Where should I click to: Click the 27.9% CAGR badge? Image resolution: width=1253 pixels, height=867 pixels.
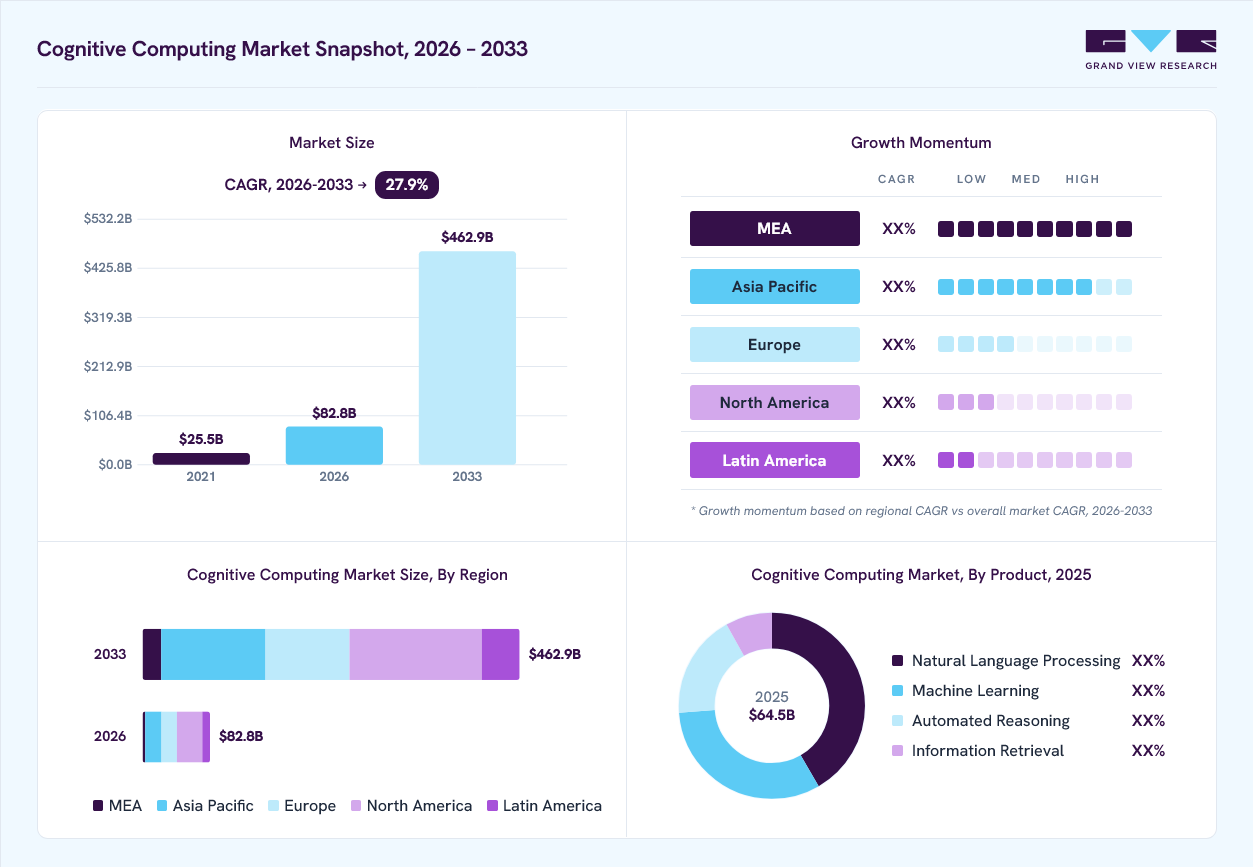pos(407,185)
